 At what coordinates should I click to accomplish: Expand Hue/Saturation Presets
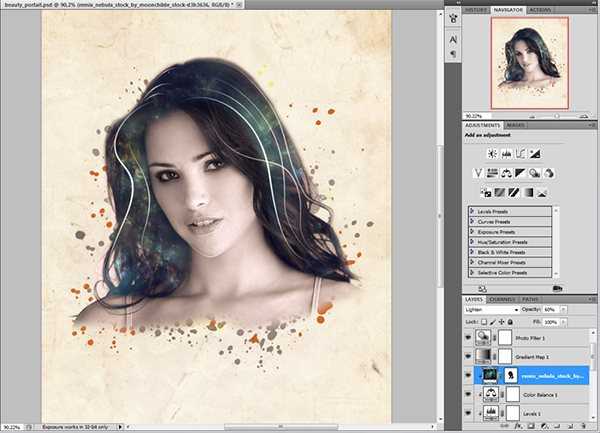pos(472,242)
